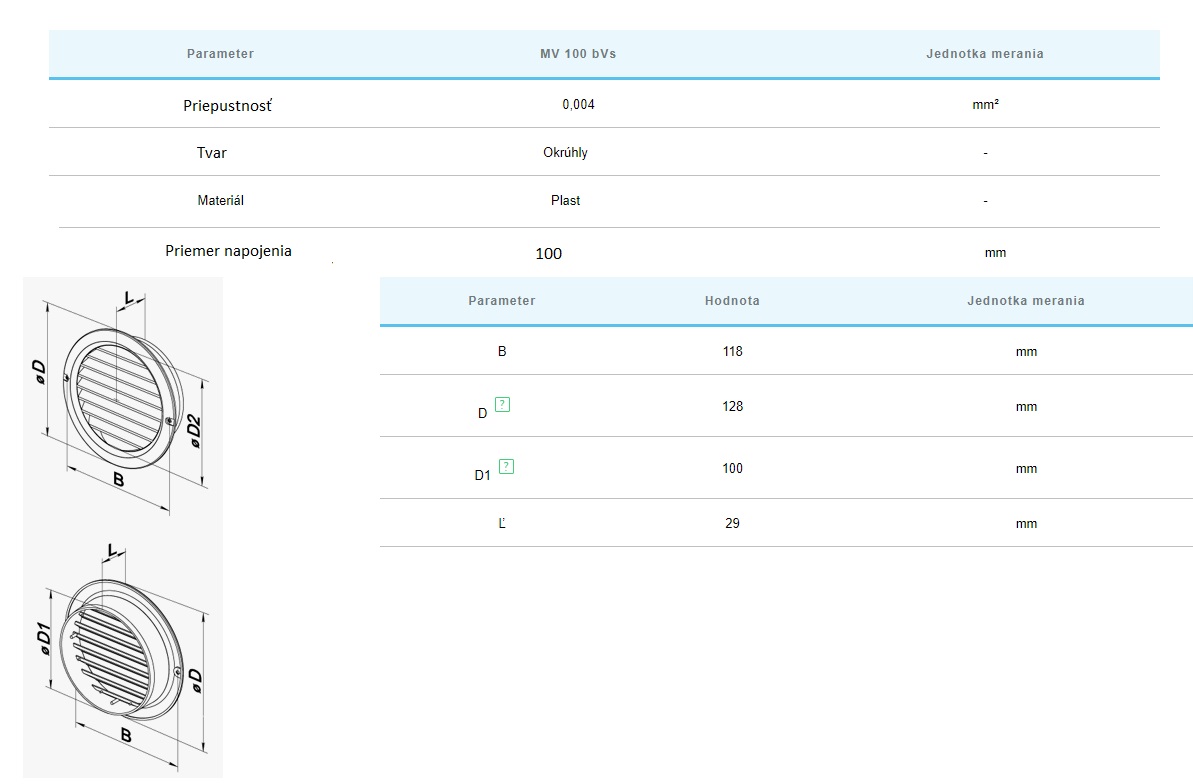Click the 'MV 100 bVs' column header
Viewport: 1193px width, 784px height.
[x=577, y=54]
